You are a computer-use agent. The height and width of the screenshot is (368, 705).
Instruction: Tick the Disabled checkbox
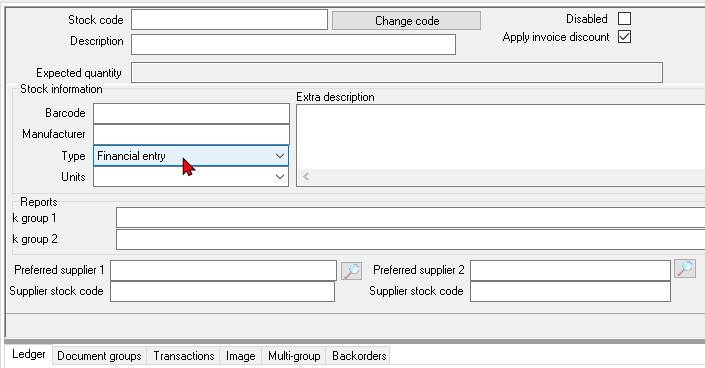coord(625,18)
